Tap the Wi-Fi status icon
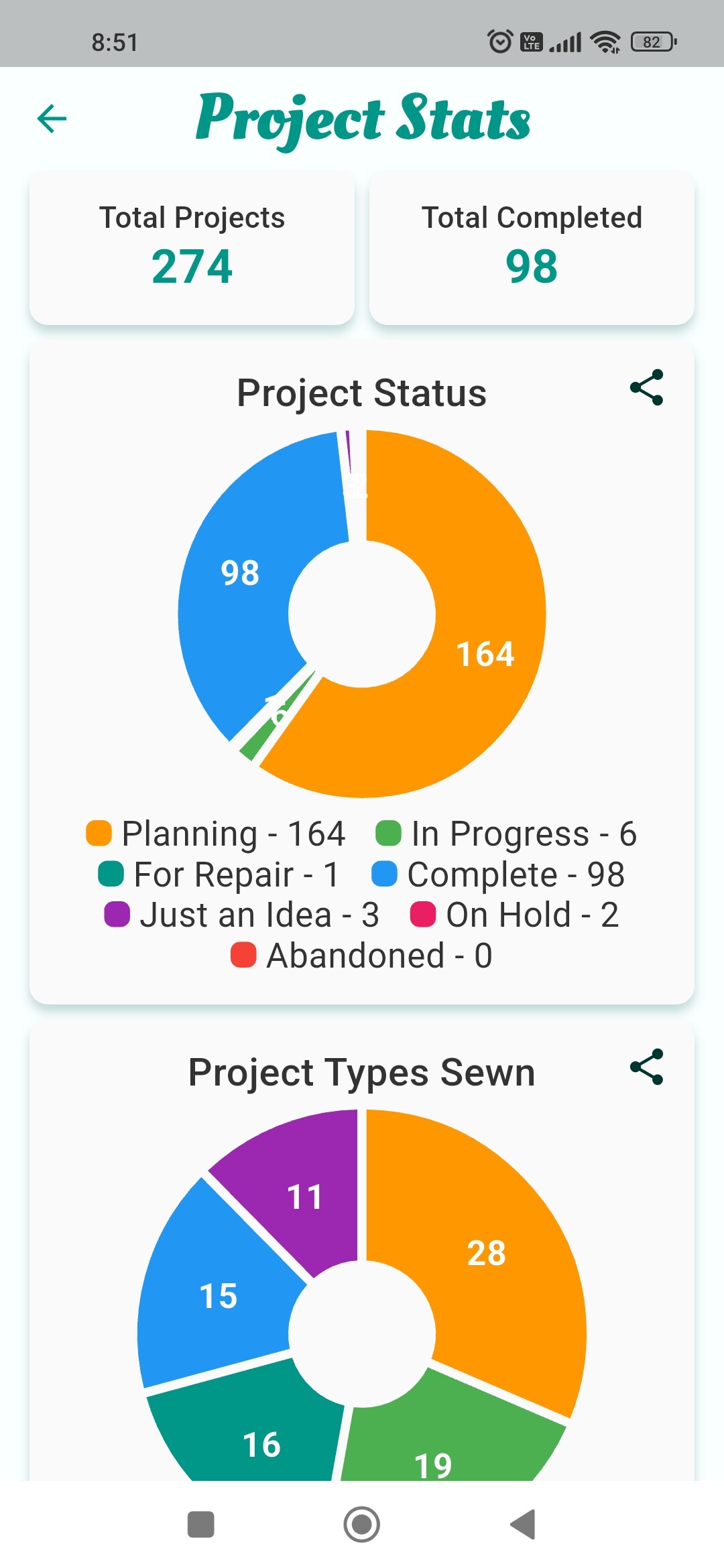The height and width of the screenshot is (1568, 724). point(605,42)
